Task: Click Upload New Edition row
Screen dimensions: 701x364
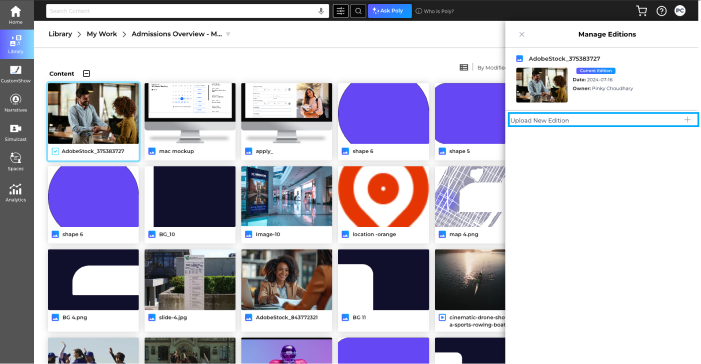Action: coord(603,120)
